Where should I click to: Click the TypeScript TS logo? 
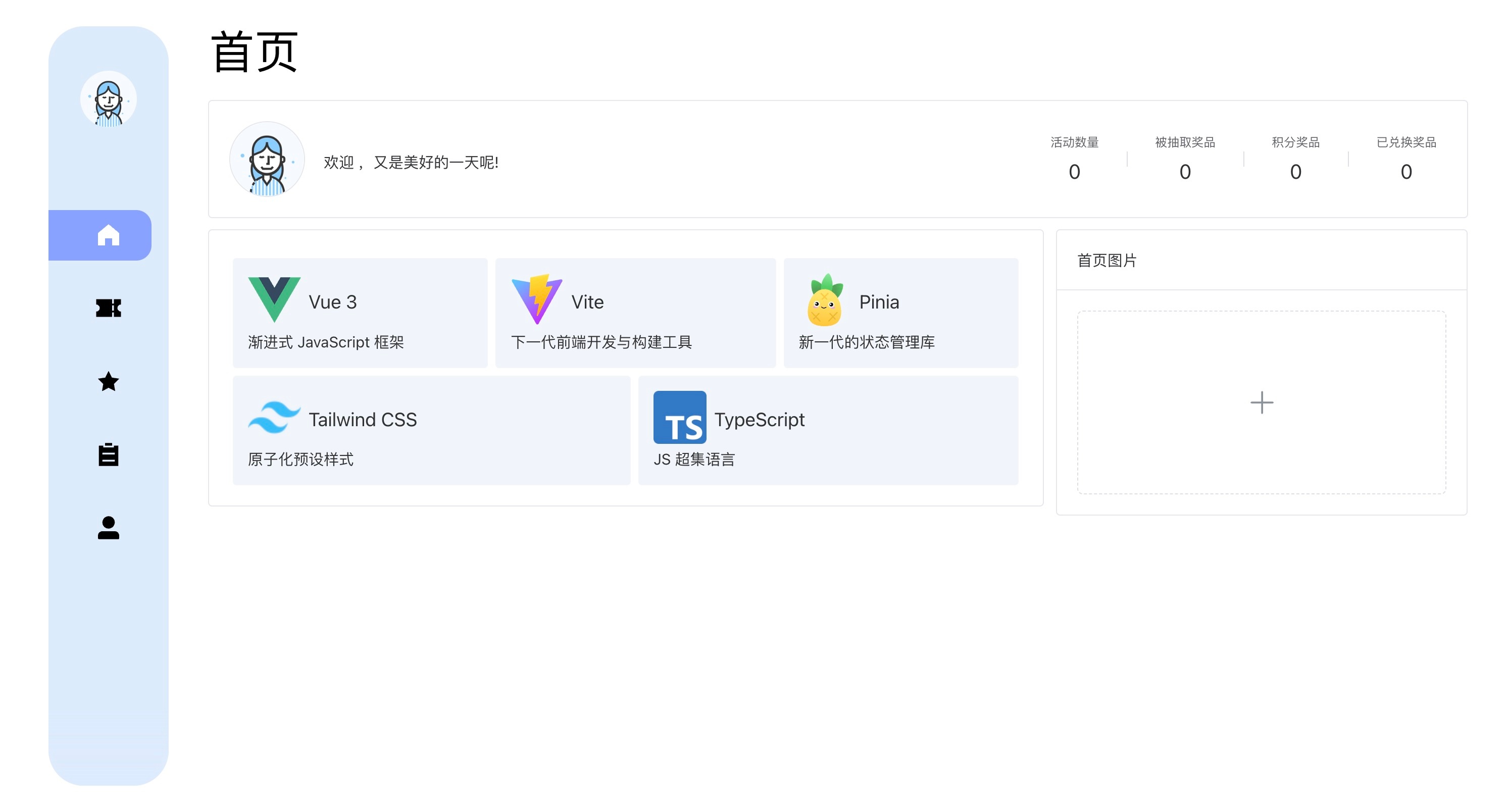coord(679,418)
